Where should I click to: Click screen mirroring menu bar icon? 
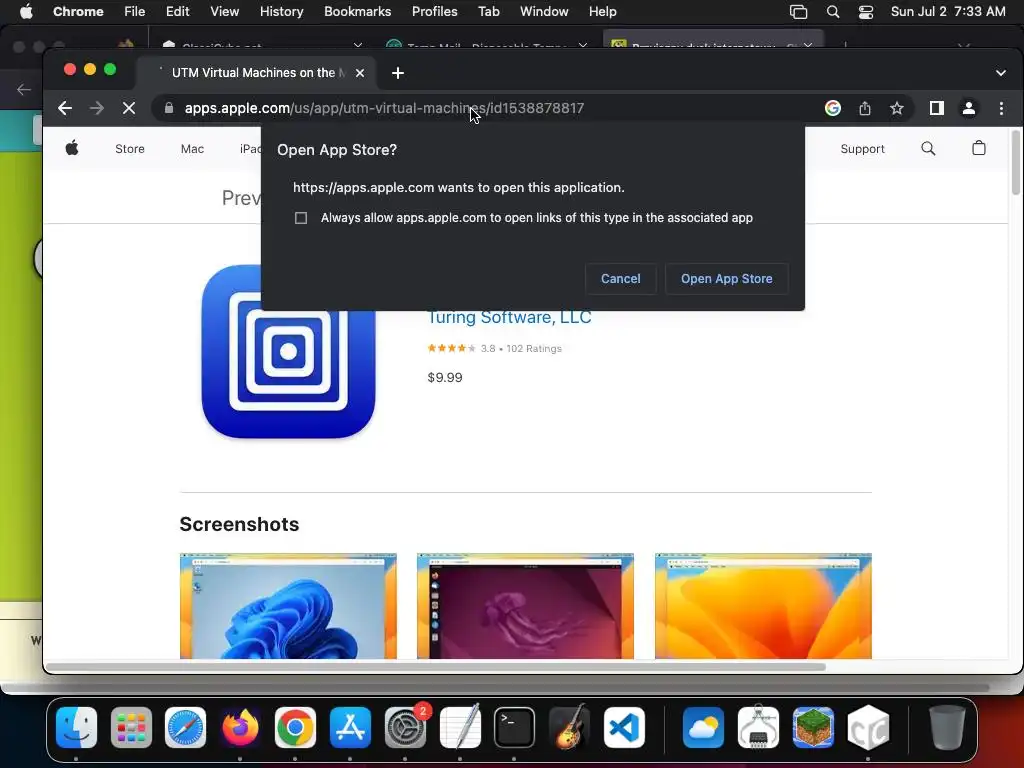(x=798, y=12)
